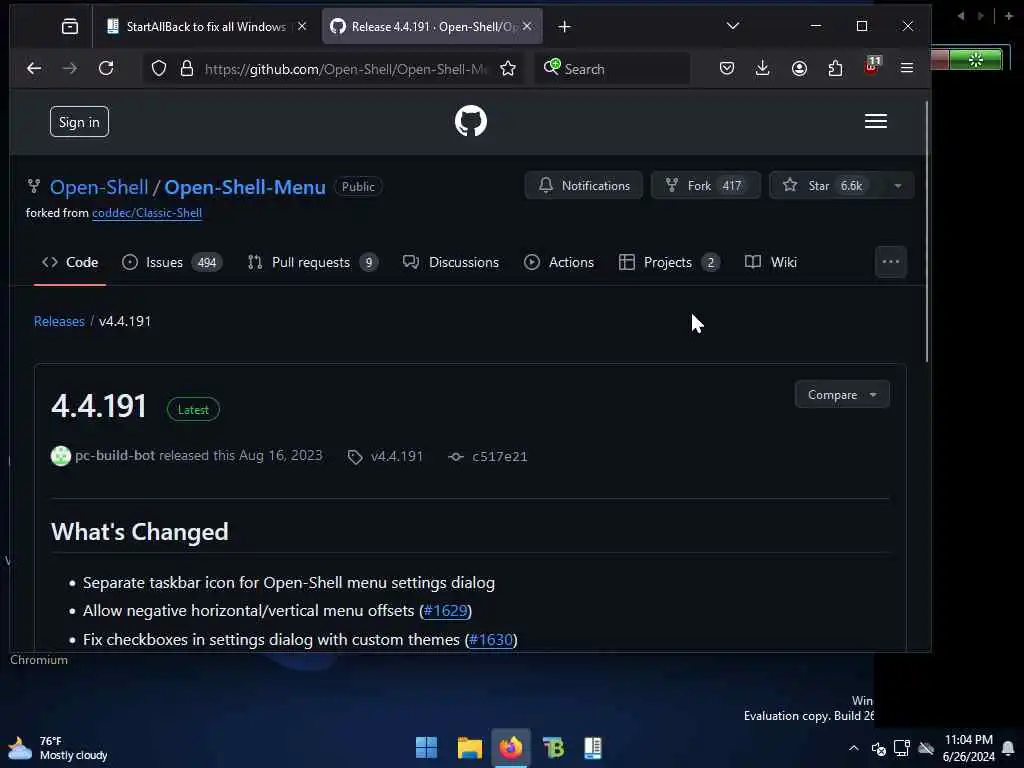This screenshot has width=1024, height=768.
Task: Open Firefox downloads panel
Action: tap(762, 68)
